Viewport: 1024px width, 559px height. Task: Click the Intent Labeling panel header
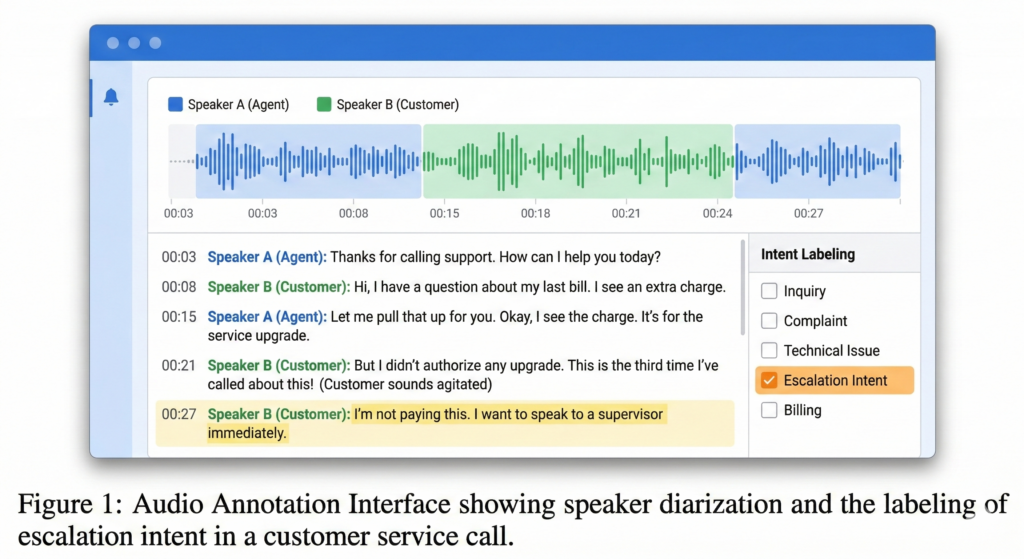coord(808,254)
